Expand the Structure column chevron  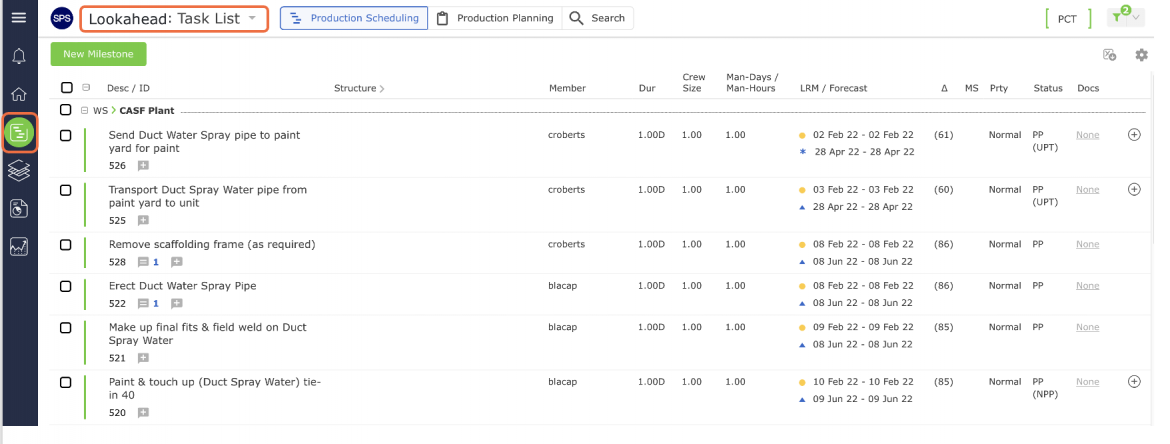point(382,88)
